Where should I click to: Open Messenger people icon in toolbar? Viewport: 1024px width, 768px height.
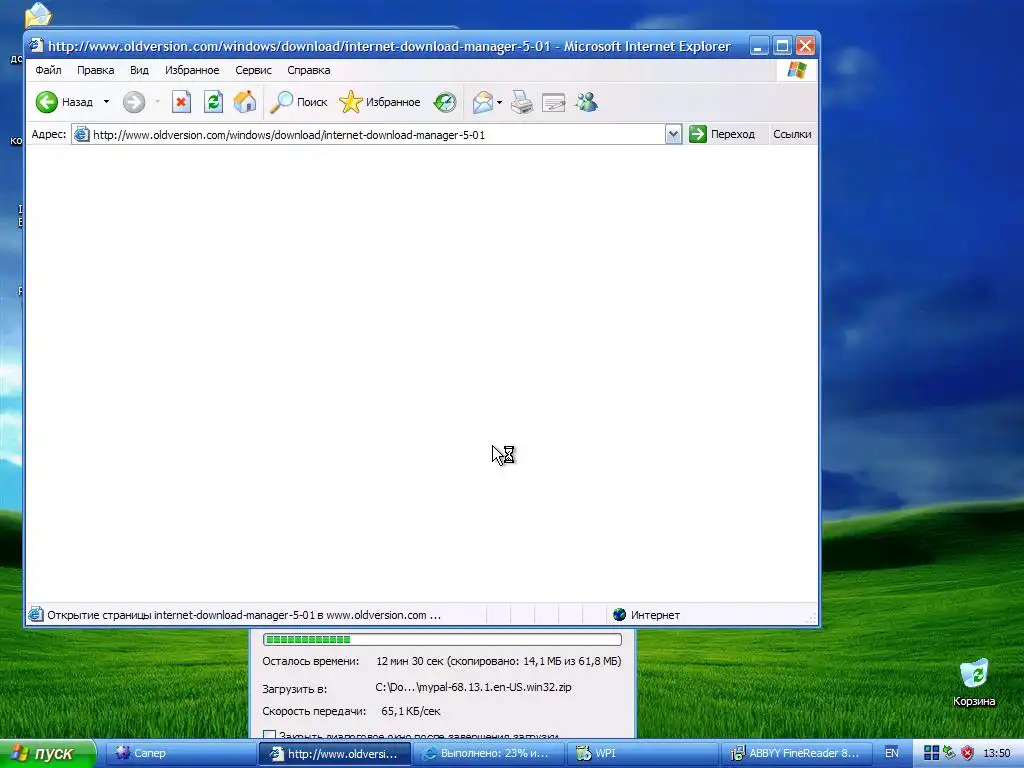coord(586,102)
